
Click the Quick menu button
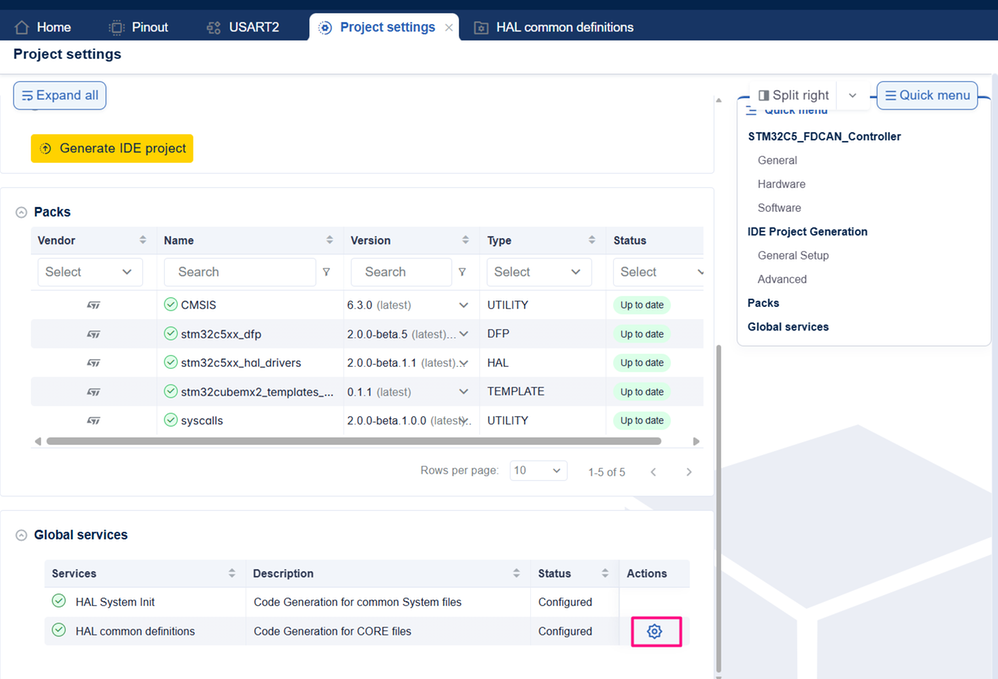(x=927, y=95)
